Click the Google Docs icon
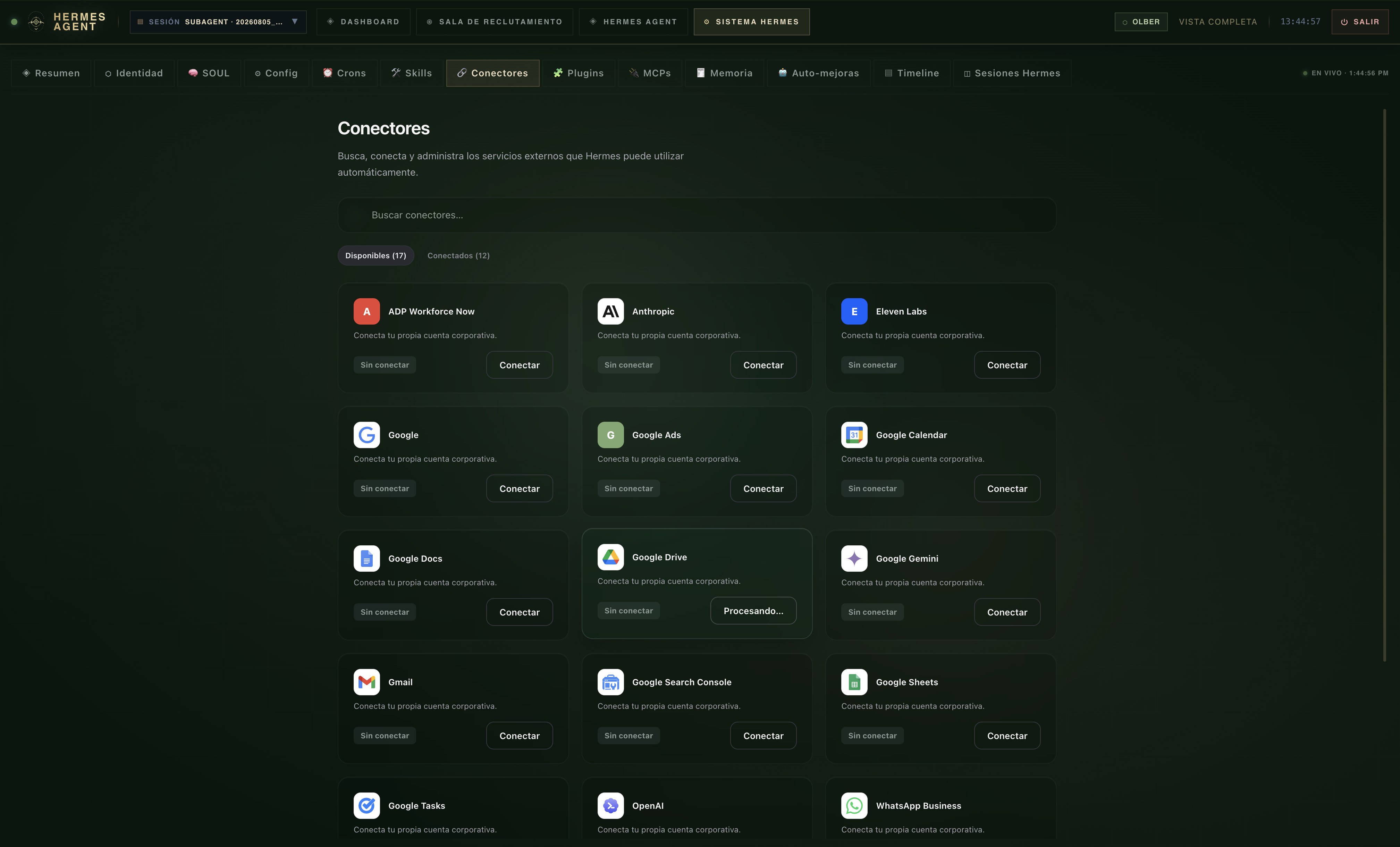This screenshot has height=847, width=1400. point(366,558)
